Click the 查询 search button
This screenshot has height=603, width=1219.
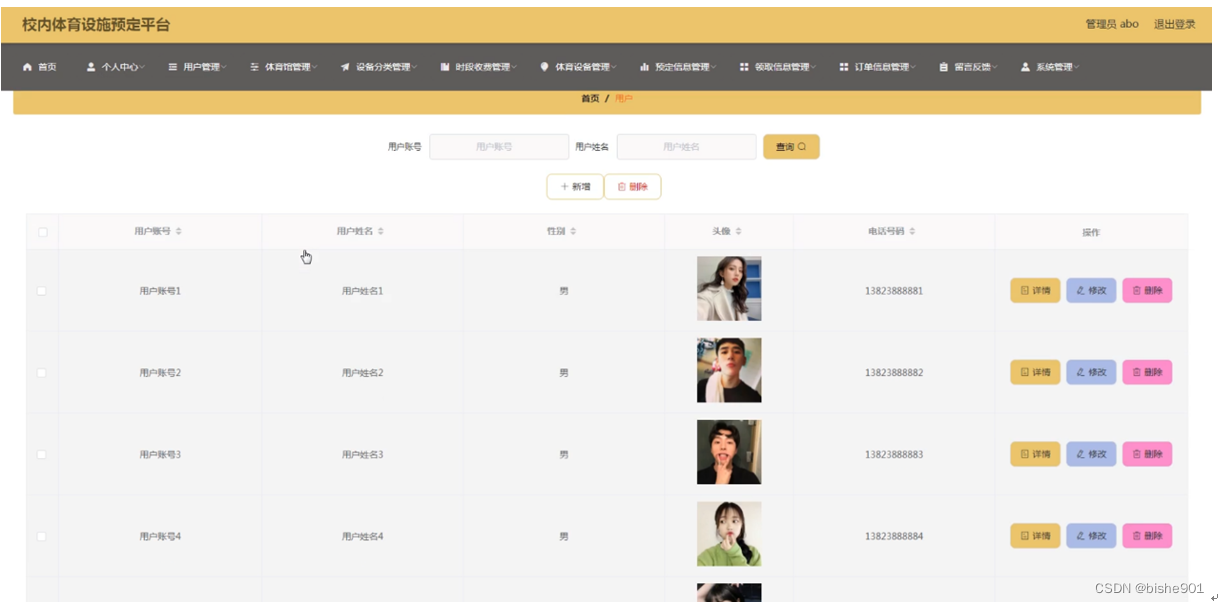coord(791,147)
